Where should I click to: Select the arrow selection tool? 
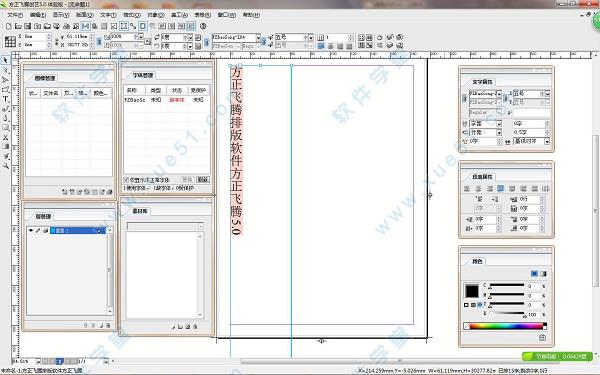point(5,60)
